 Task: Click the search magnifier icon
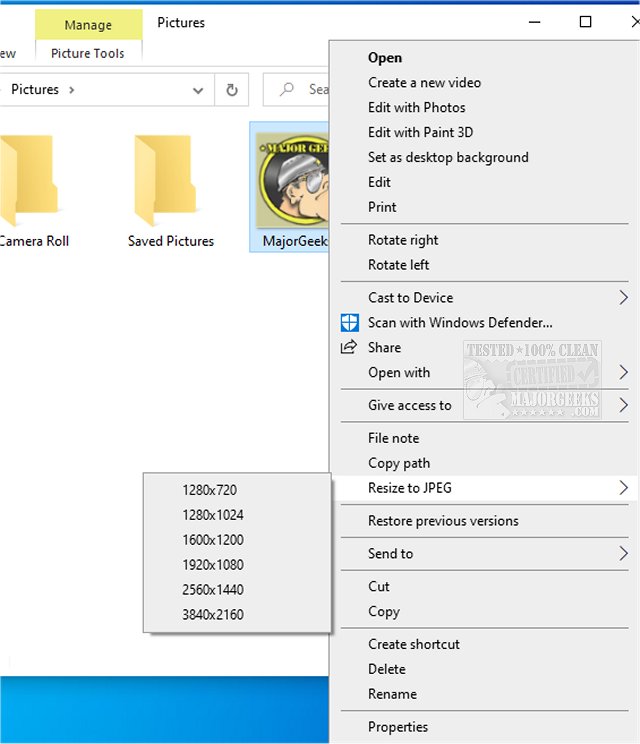tap(287, 89)
